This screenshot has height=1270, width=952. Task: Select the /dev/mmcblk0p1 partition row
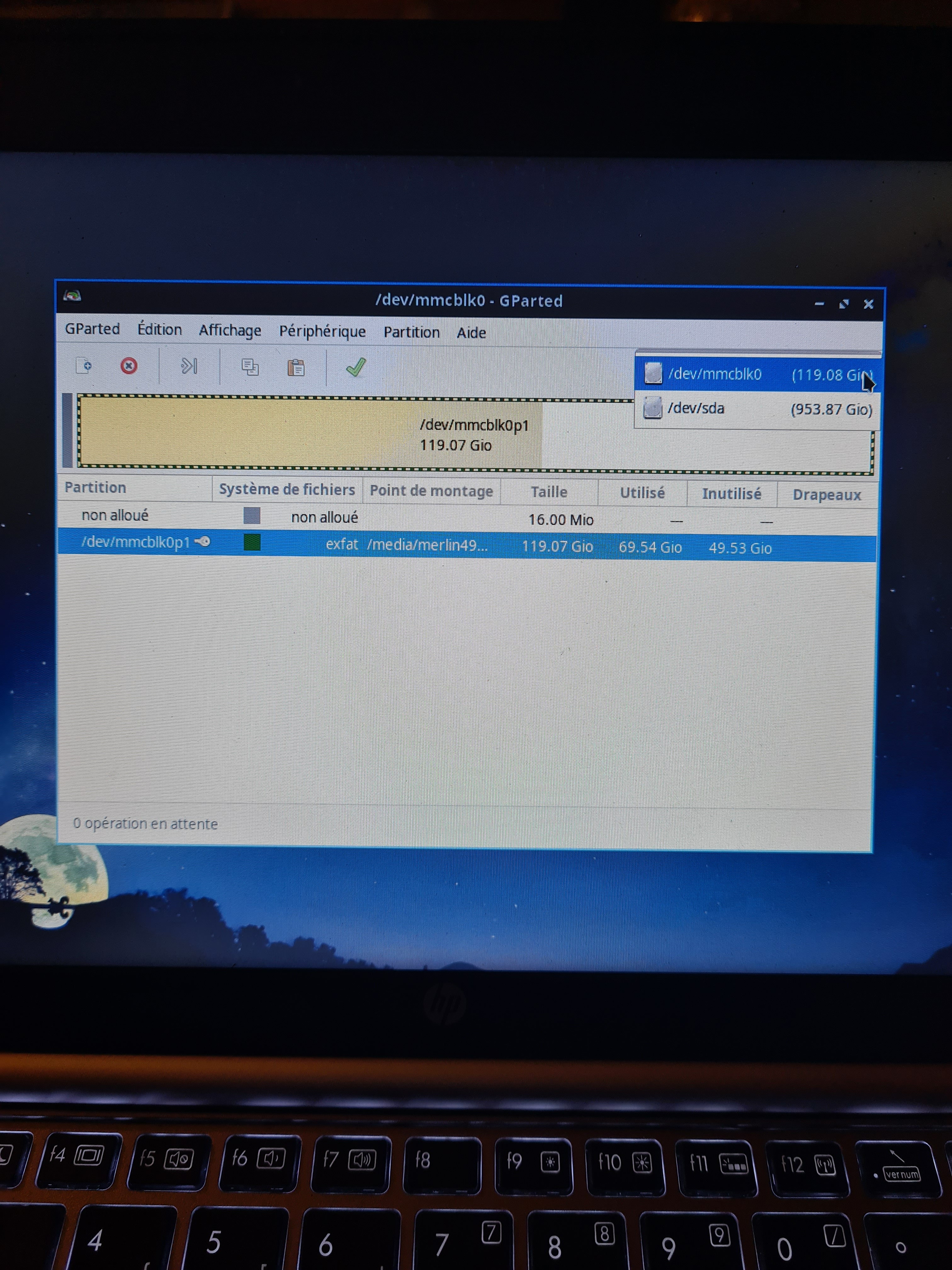[467, 545]
